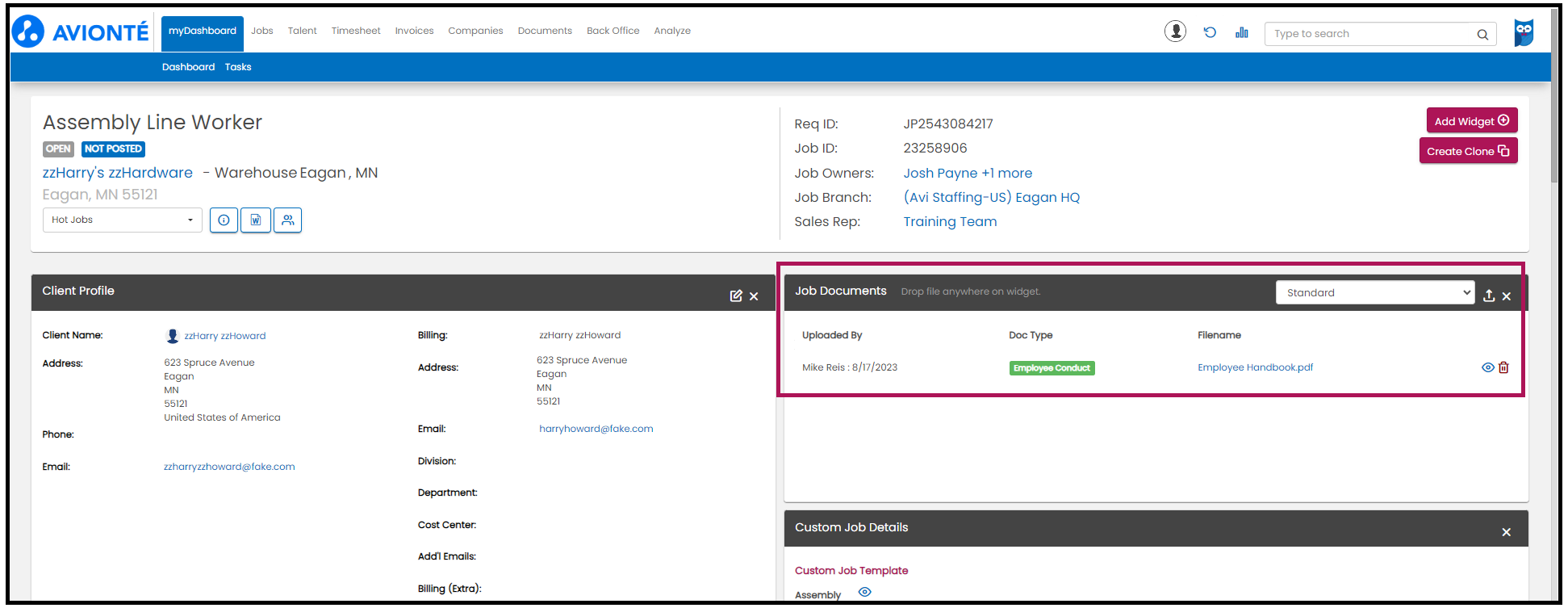Open the bar chart analytics icon
This screenshot has height=608, width=1568.
[1241, 32]
